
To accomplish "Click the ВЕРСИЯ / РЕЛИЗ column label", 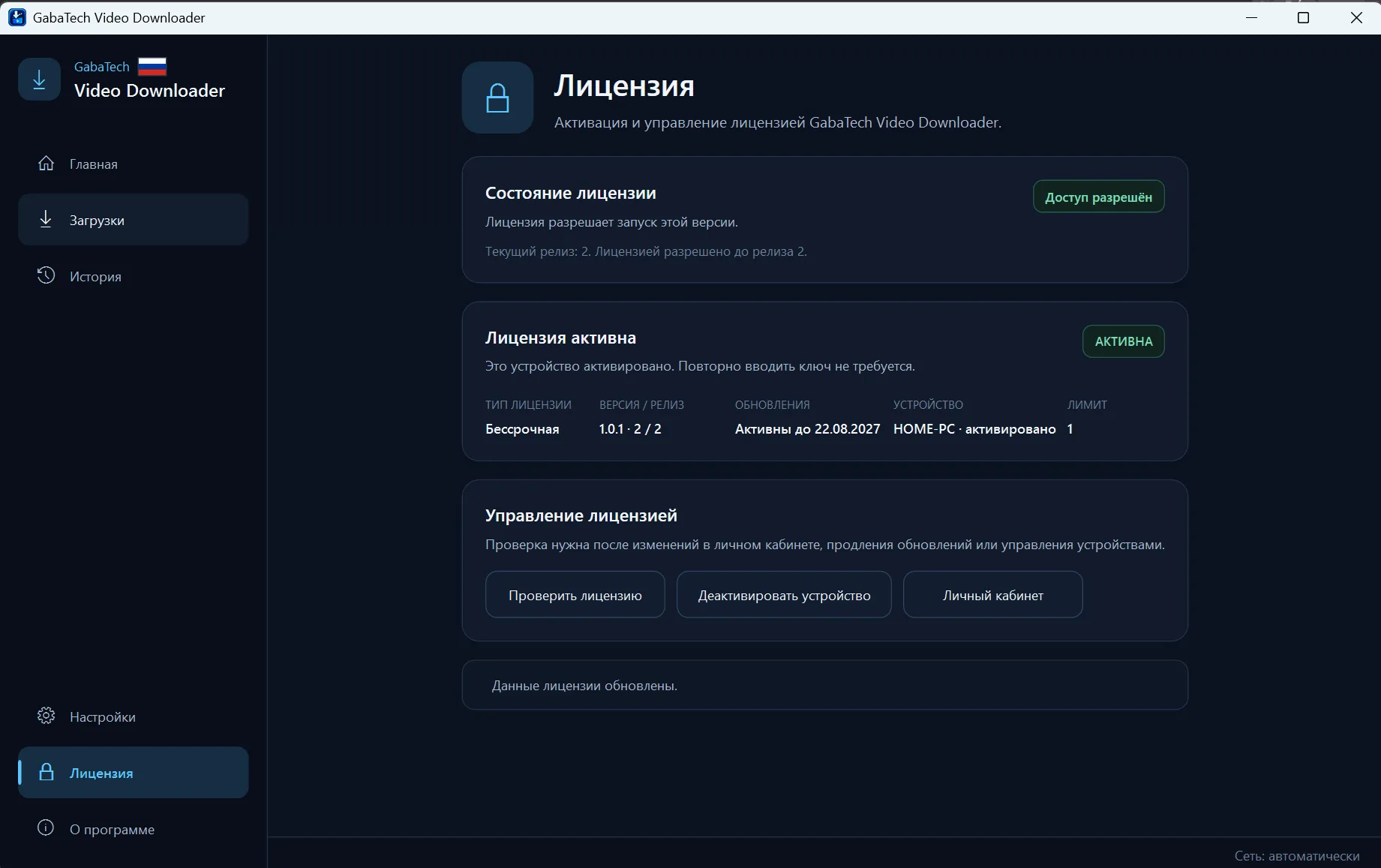I will (641, 405).
